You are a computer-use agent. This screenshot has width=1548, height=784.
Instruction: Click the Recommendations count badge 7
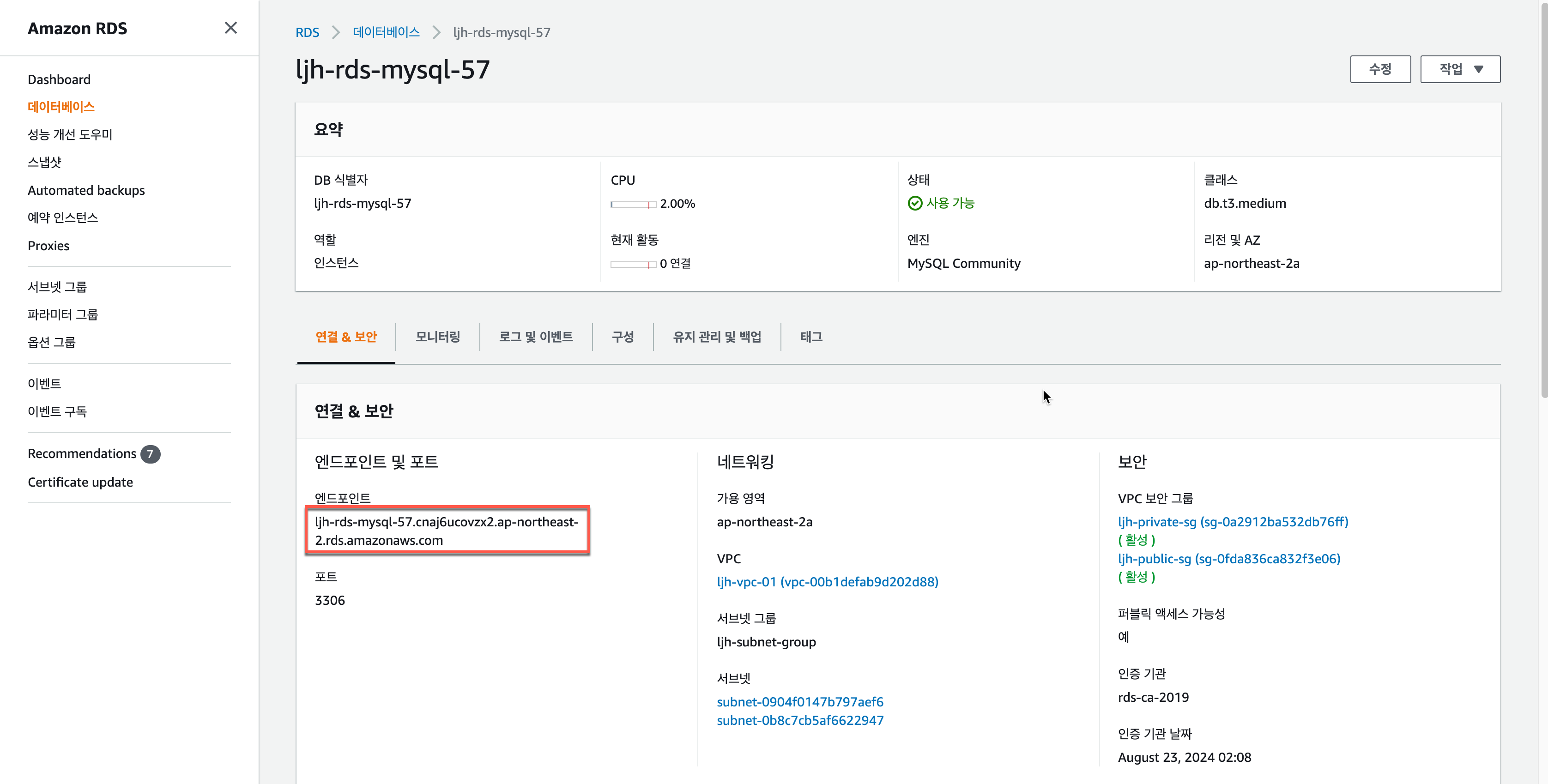[x=150, y=453]
